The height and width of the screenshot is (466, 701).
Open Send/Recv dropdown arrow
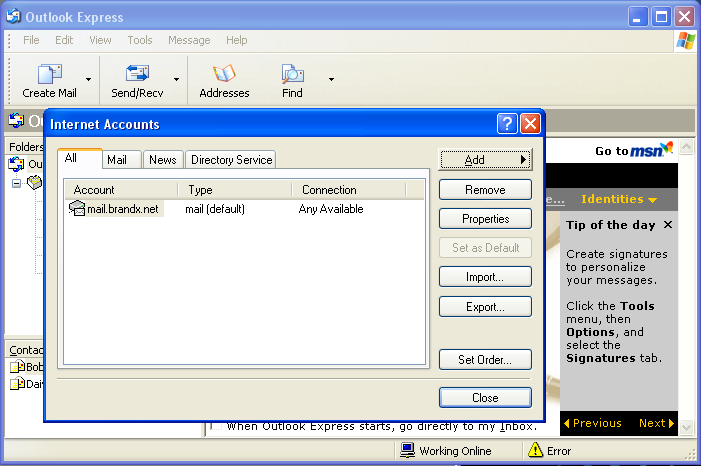point(177,80)
